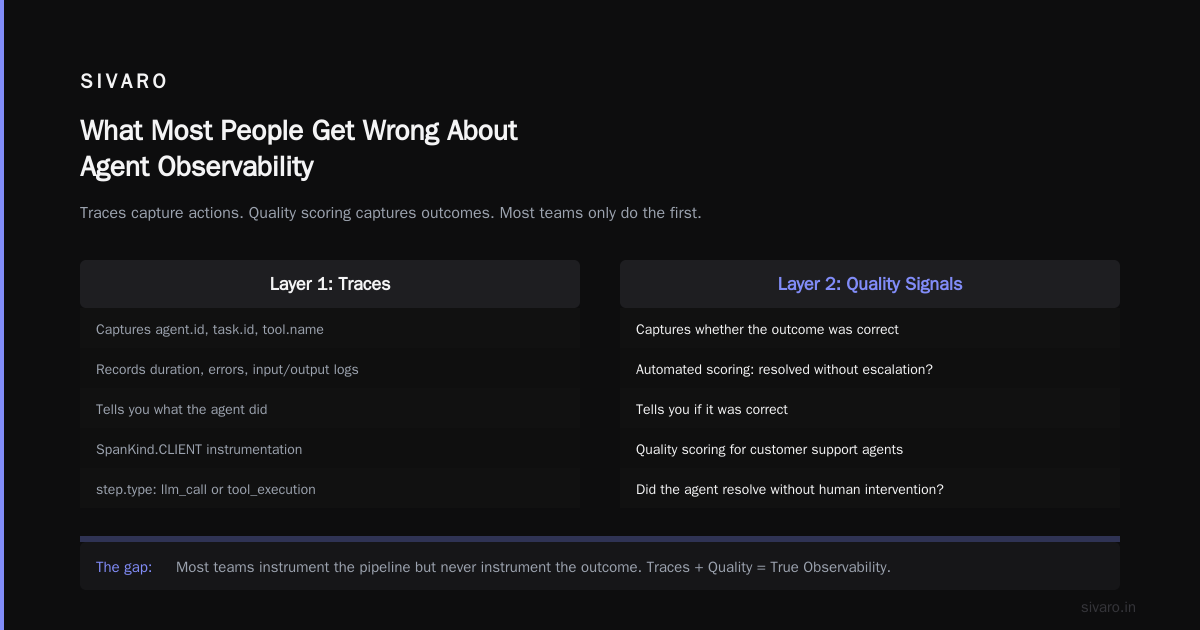Viewport: 1200px width, 630px height.
Task: Select row 'Captures agent.id, task.id, tool.name'
Action: 330,329
